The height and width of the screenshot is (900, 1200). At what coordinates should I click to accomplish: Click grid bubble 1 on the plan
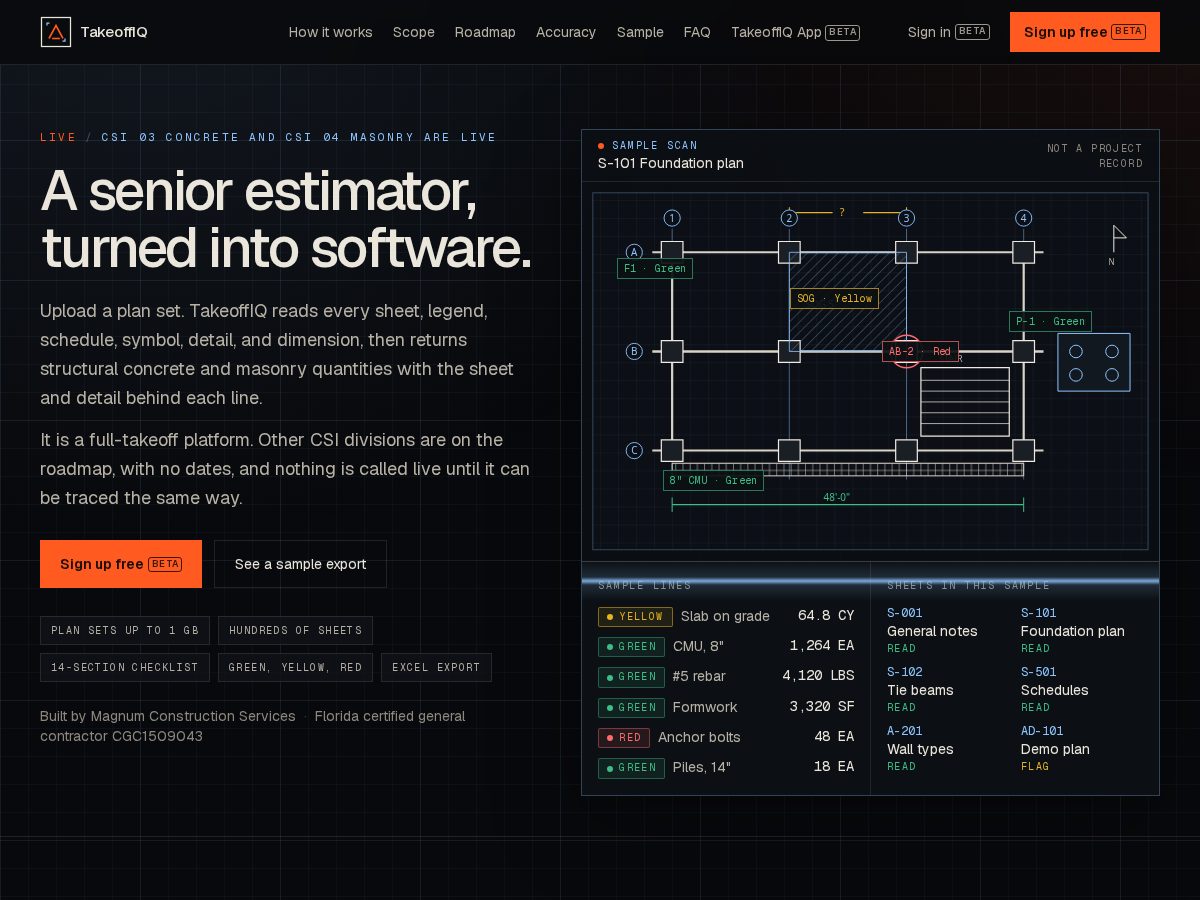click(672, 218)
